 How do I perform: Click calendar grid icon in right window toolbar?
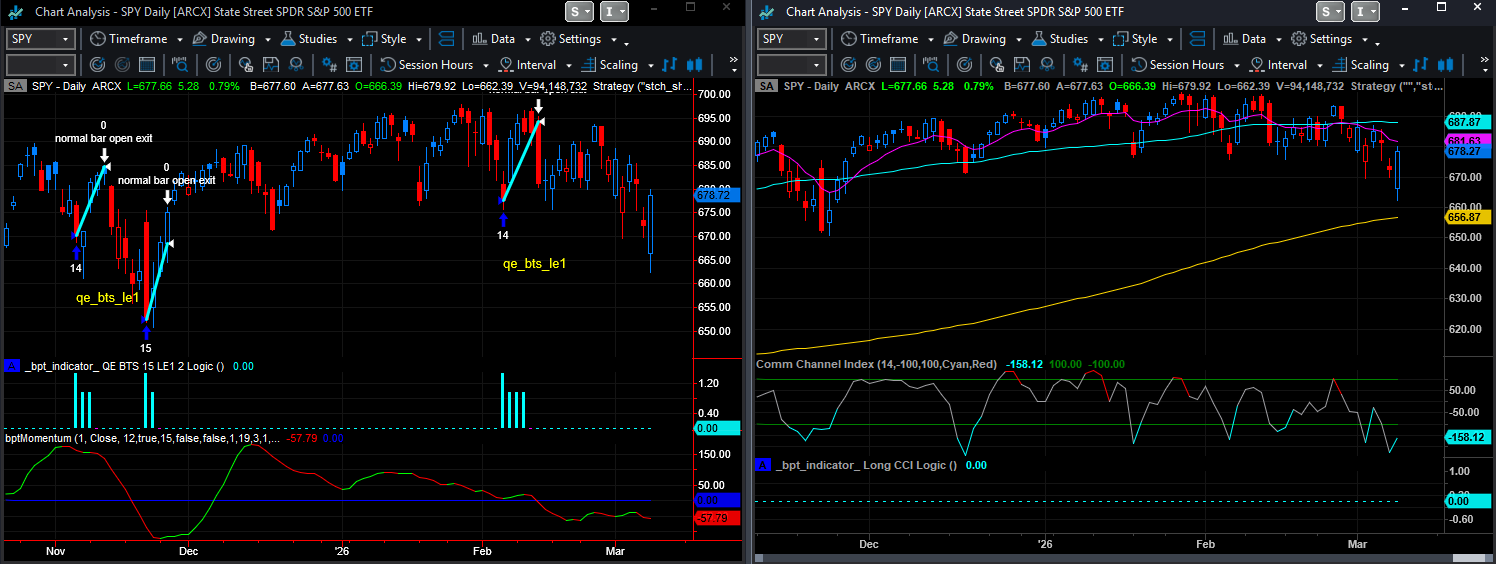coord(898,65)
